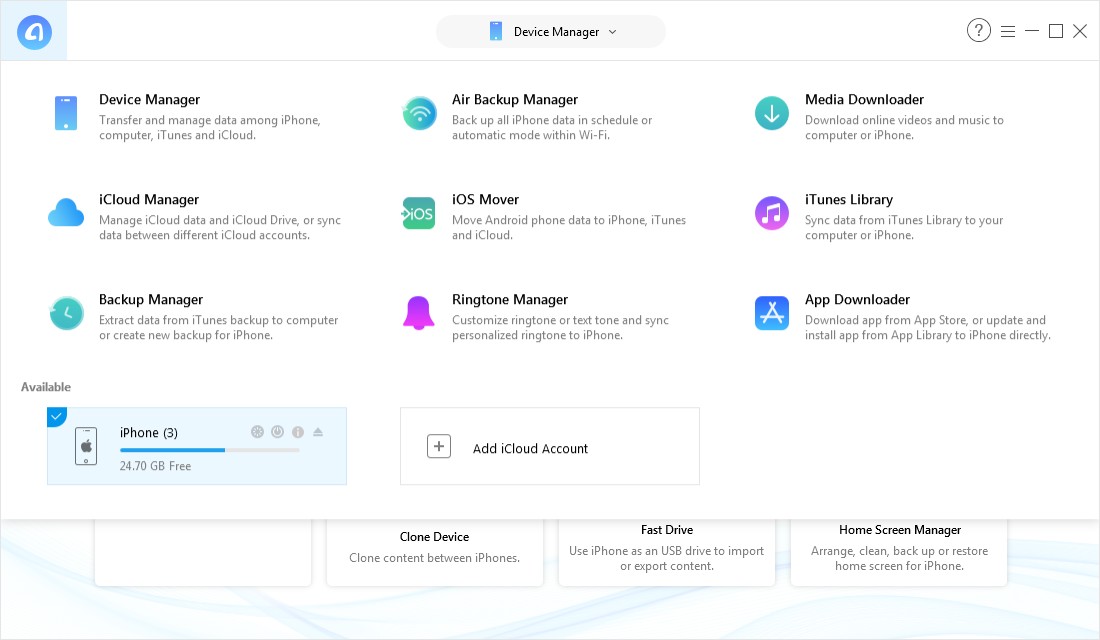
Task: Click the Media Downloader arrow icon
Action: point(771,113)
